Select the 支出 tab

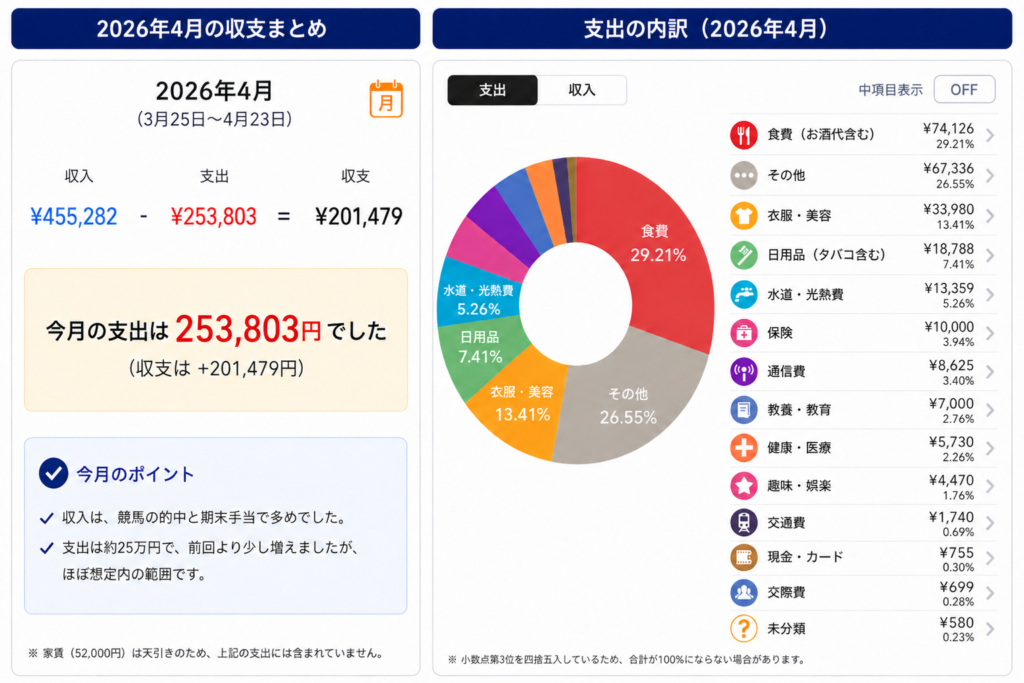(492, 90)
